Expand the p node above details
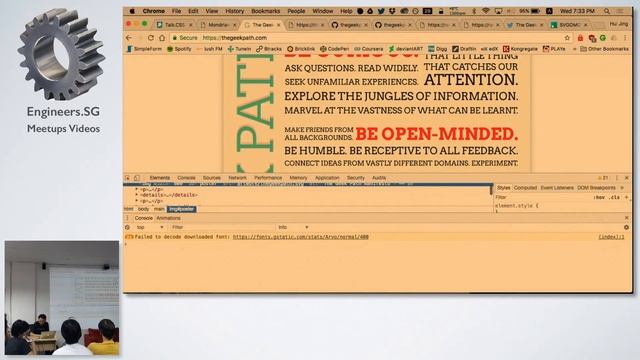The image size is (640, 360). point(137,189)
